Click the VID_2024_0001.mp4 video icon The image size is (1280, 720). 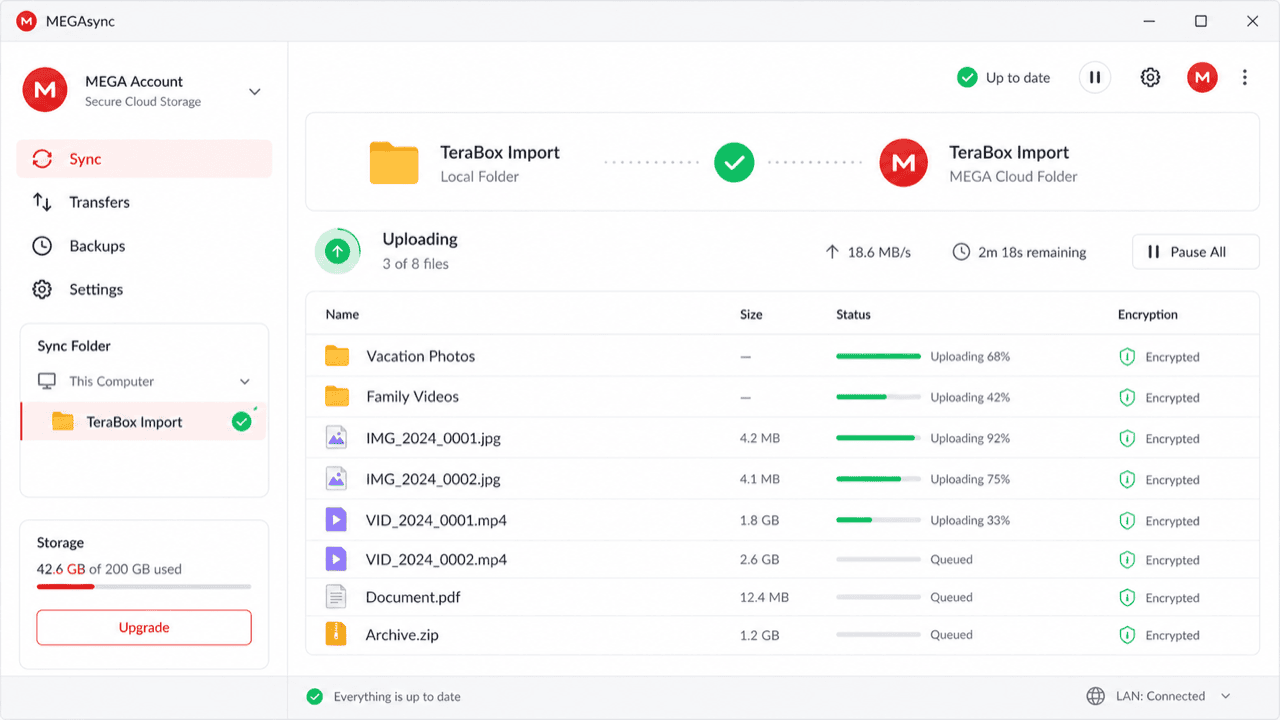(336, 520)
